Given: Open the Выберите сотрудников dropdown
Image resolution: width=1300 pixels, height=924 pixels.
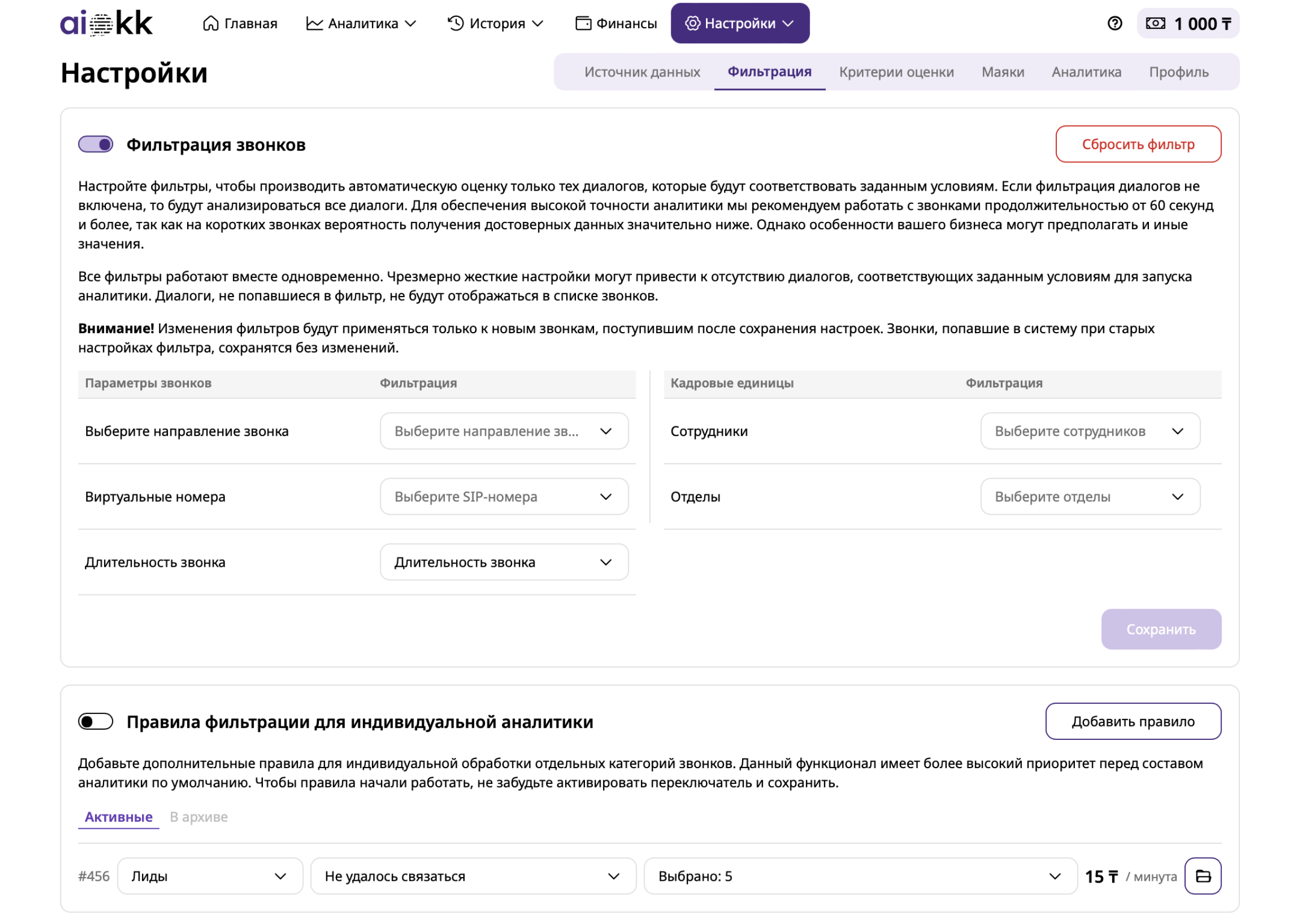Looking at the screenshot, I should 1089,431.
